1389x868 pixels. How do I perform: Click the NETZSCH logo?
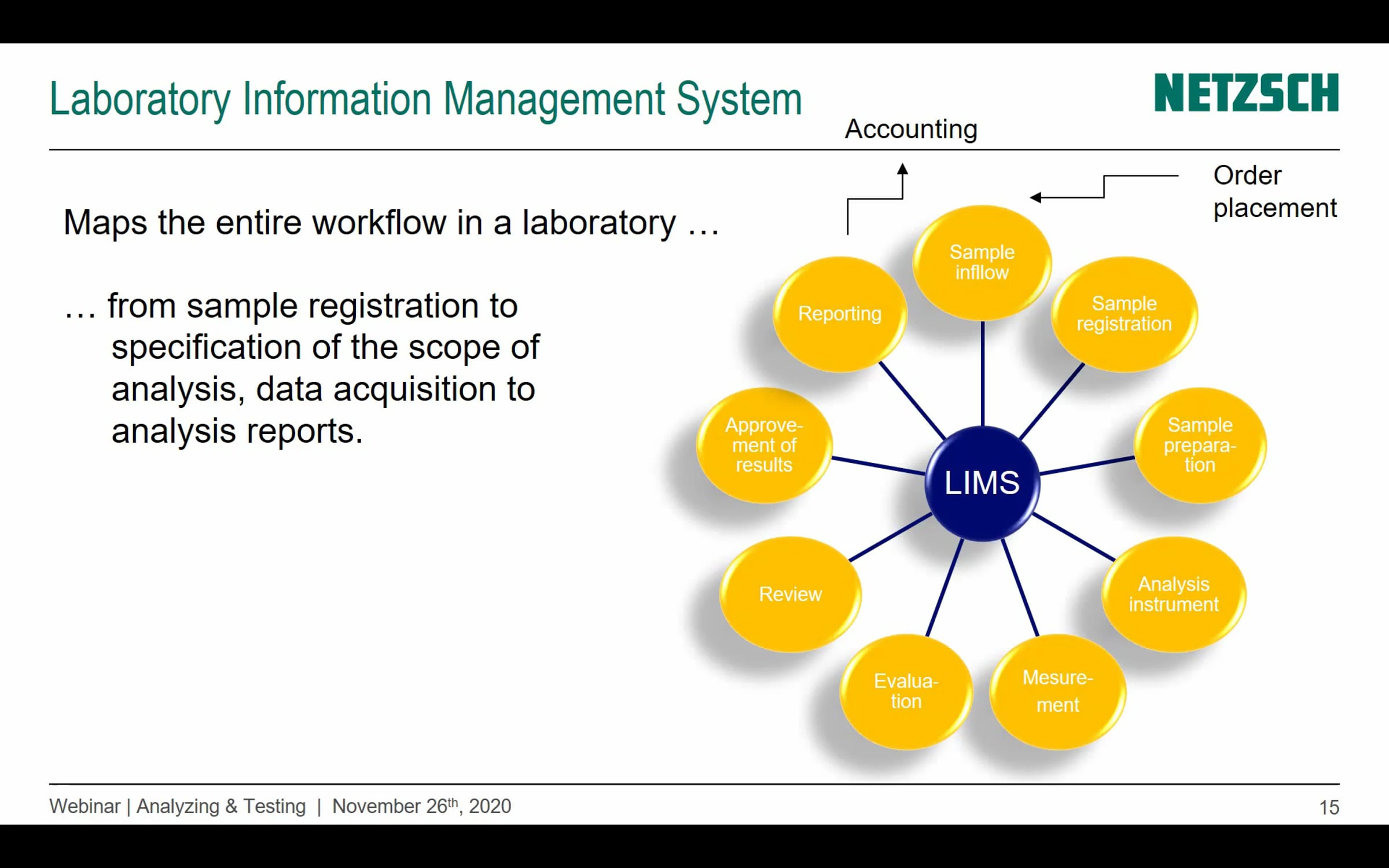point(1245,93)
